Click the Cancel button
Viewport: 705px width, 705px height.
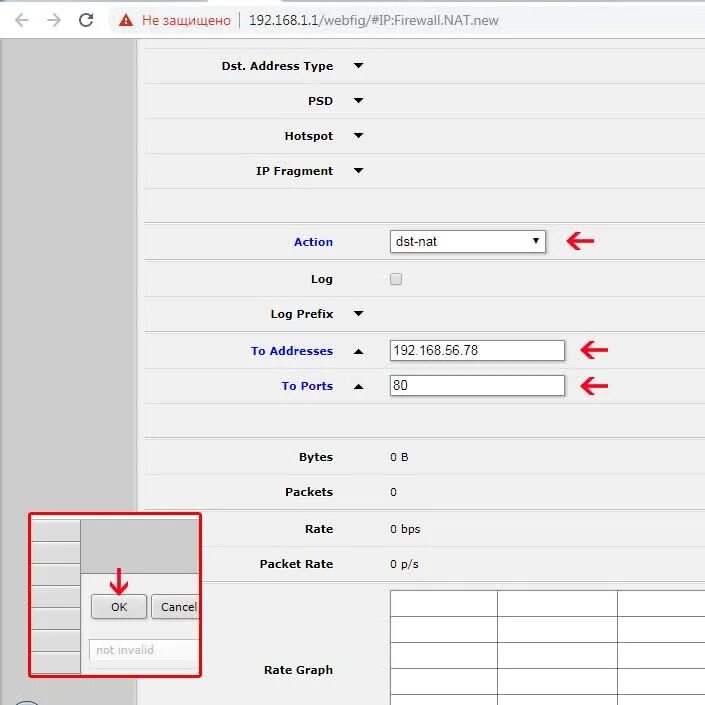coord(175,607)
